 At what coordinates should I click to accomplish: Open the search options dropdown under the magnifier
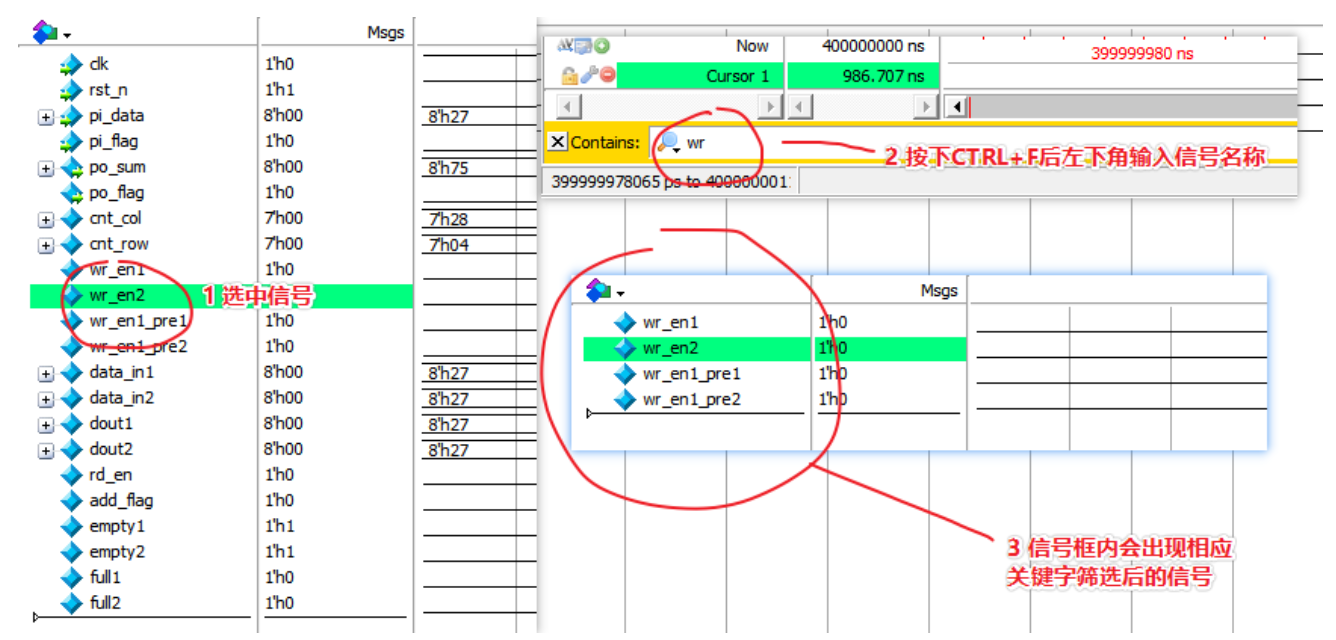676,150
